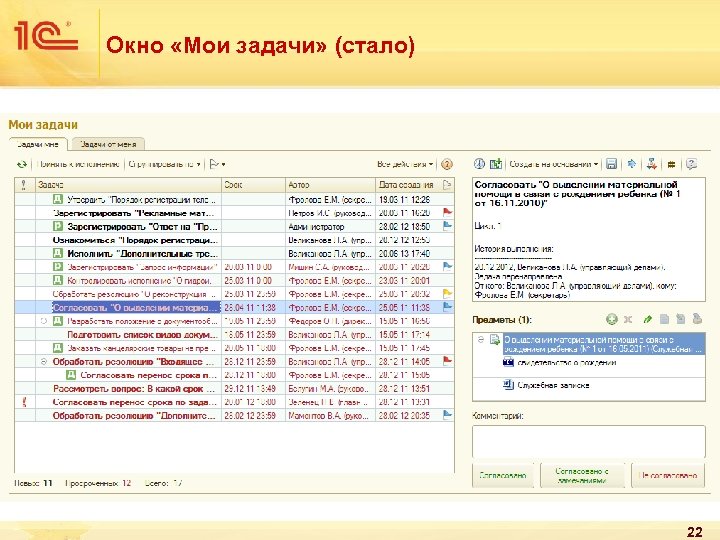
Task: Click Согласовано с замечаниями button
Action: 582,475
